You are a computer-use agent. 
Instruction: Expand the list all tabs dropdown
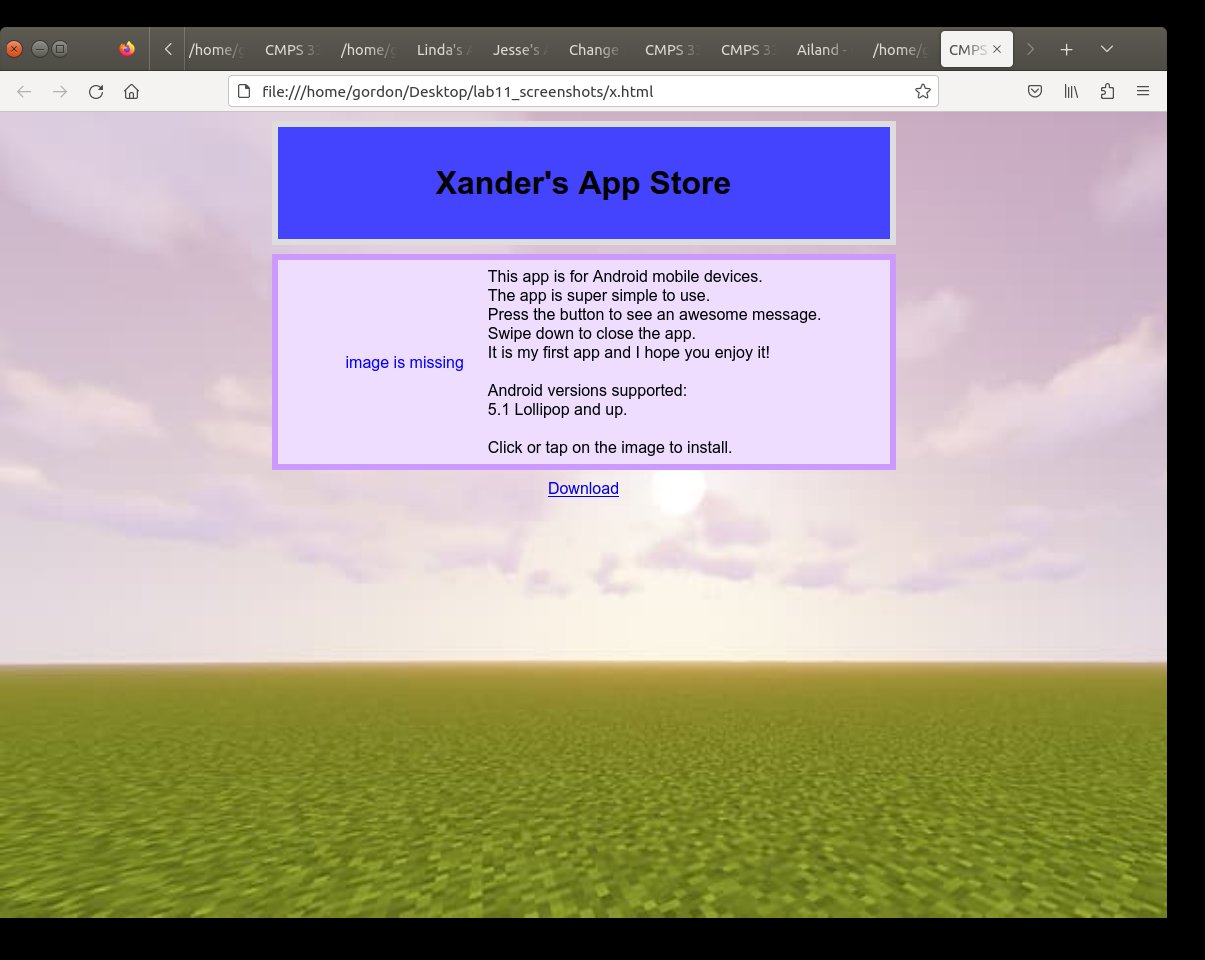click(1107, 49)
